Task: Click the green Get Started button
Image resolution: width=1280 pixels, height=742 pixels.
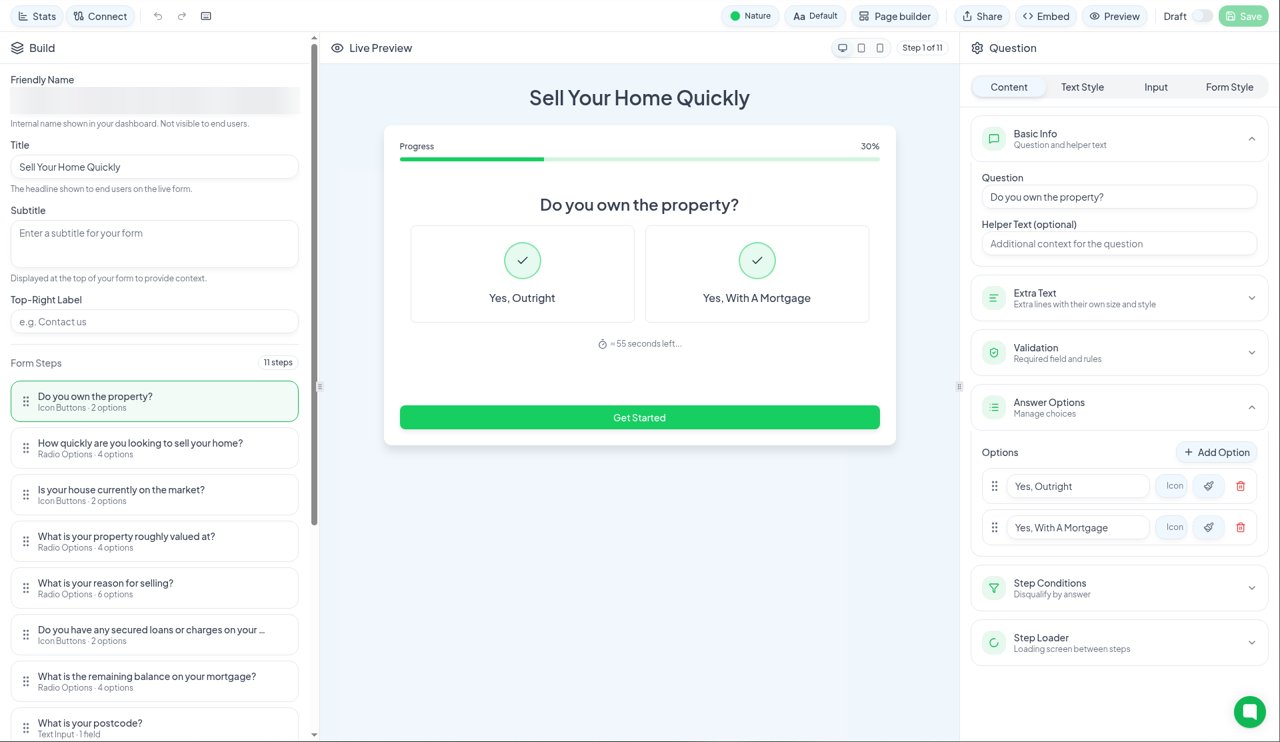Action: (640, 417)
